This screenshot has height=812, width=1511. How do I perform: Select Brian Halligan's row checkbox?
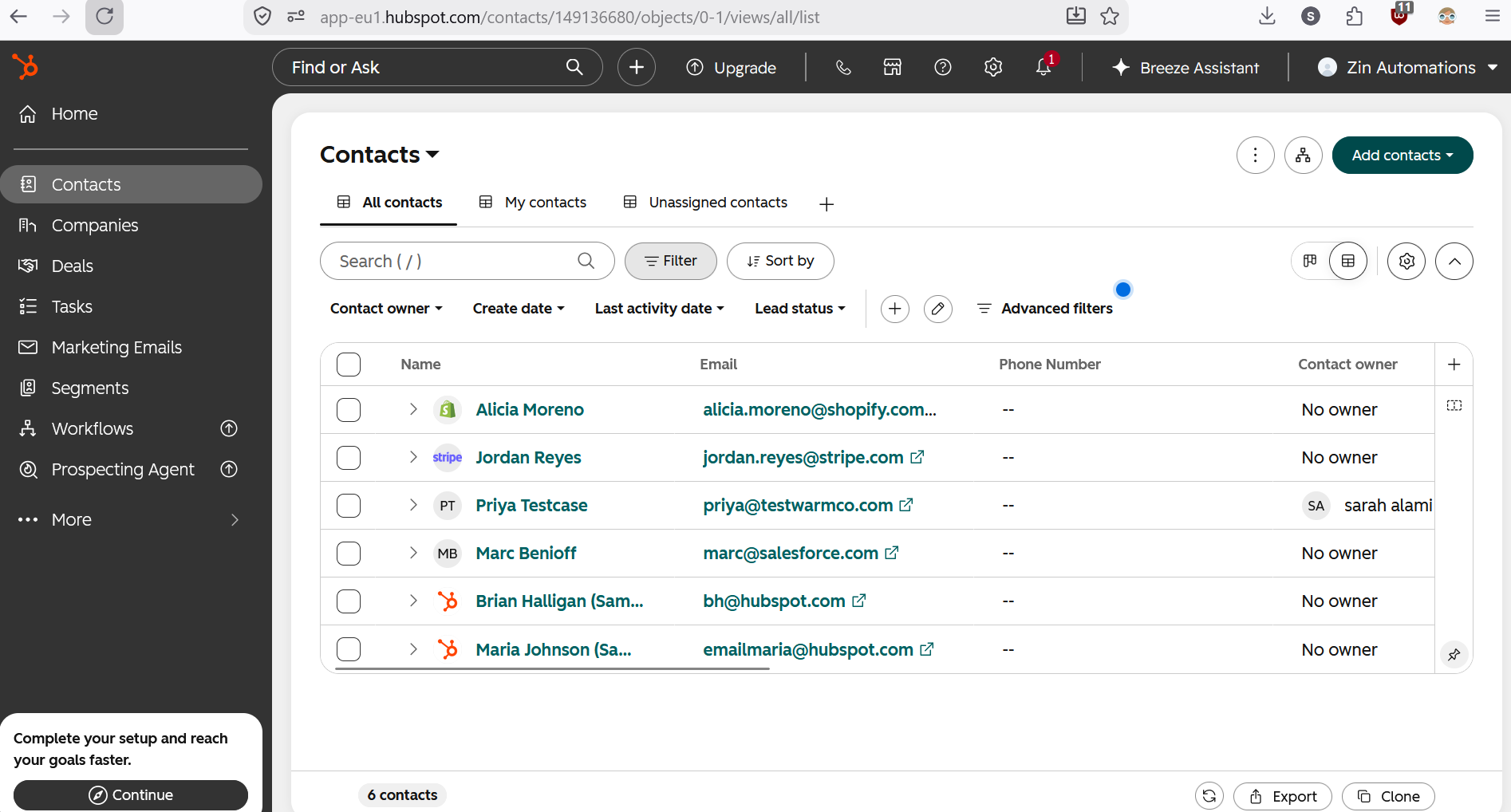[x=349, y=601]
